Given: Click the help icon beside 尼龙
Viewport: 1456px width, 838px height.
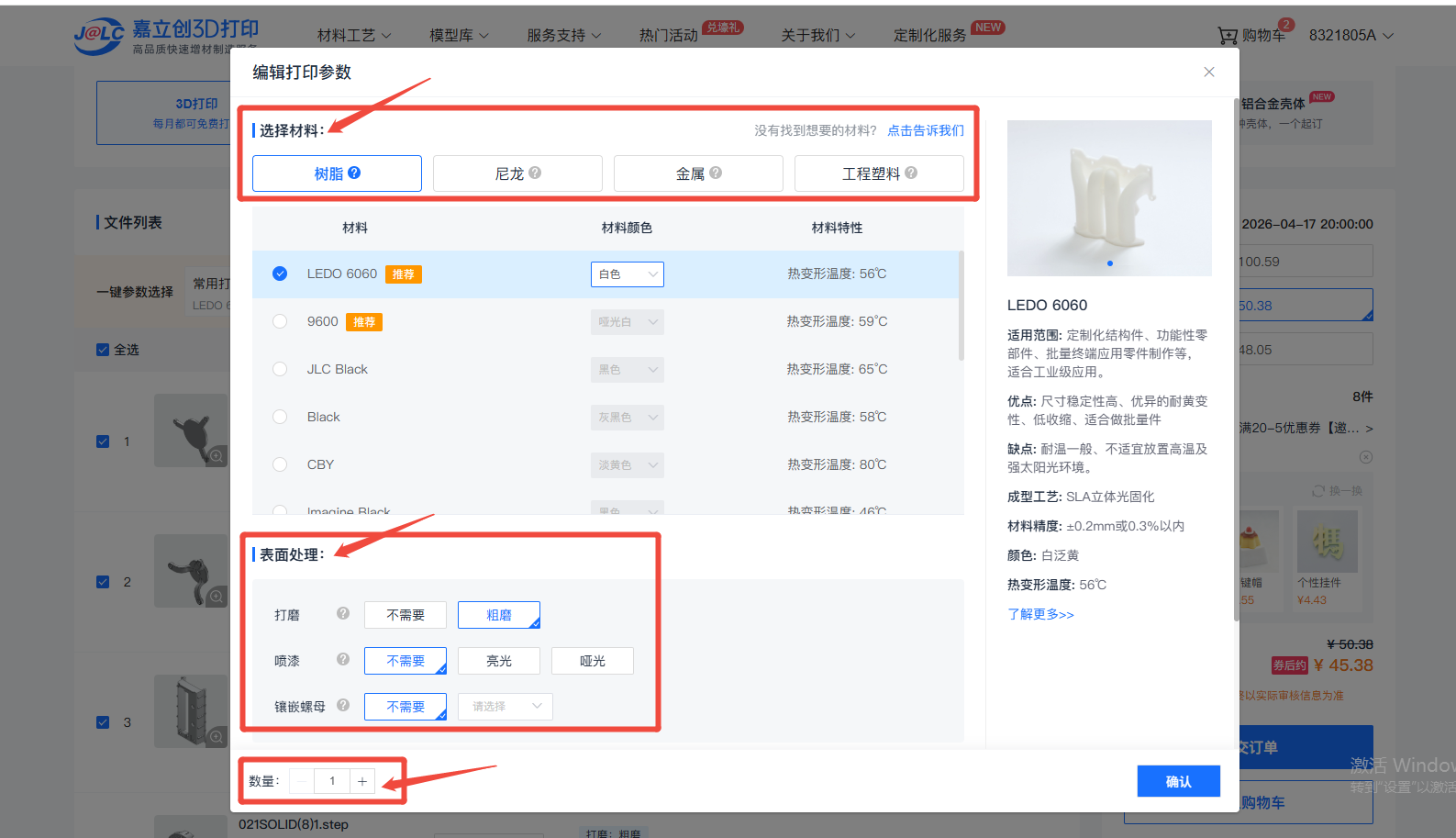Looking at the screenshot, I should [535, 173].
